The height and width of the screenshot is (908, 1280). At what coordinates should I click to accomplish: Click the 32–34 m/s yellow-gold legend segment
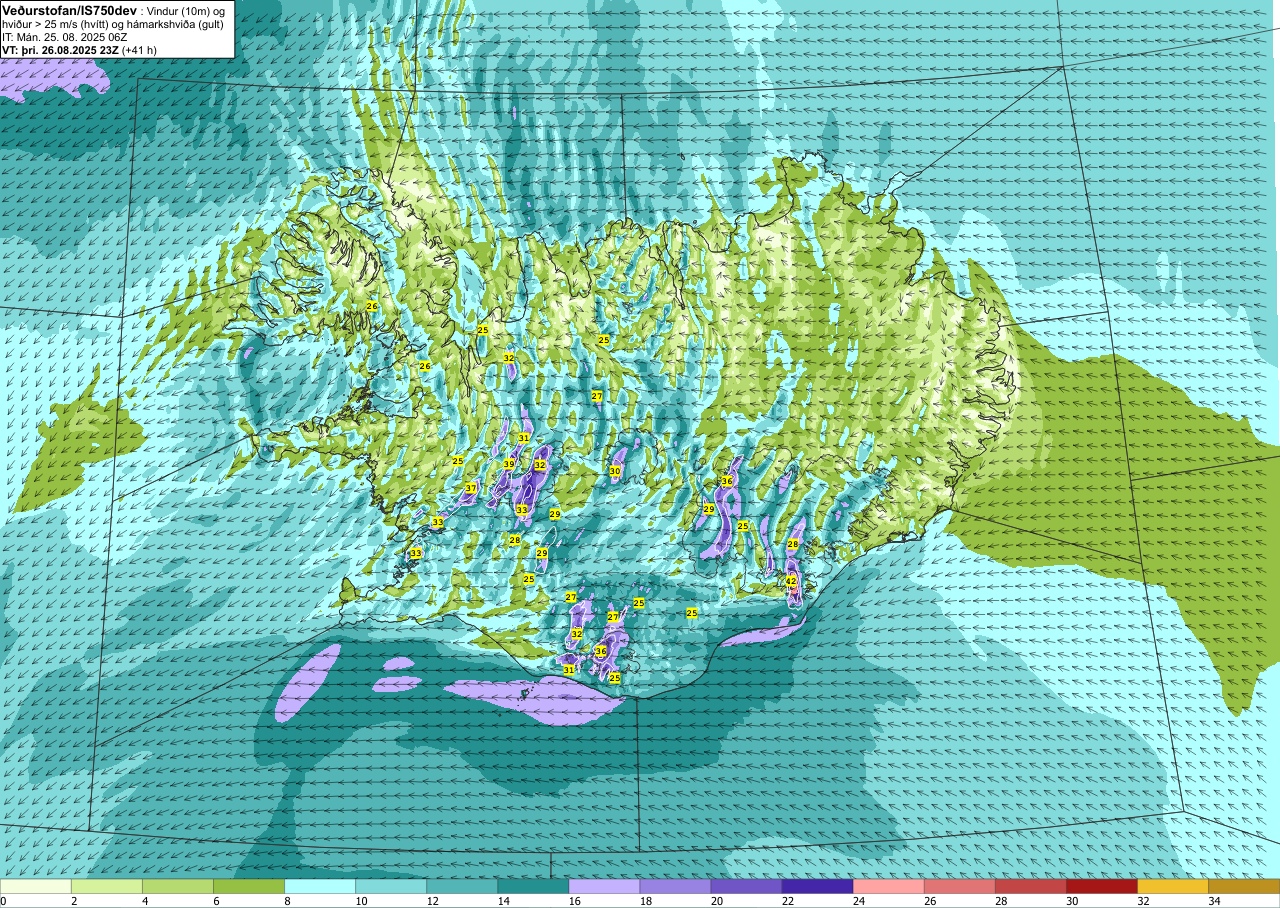(x=1172, y=886)
